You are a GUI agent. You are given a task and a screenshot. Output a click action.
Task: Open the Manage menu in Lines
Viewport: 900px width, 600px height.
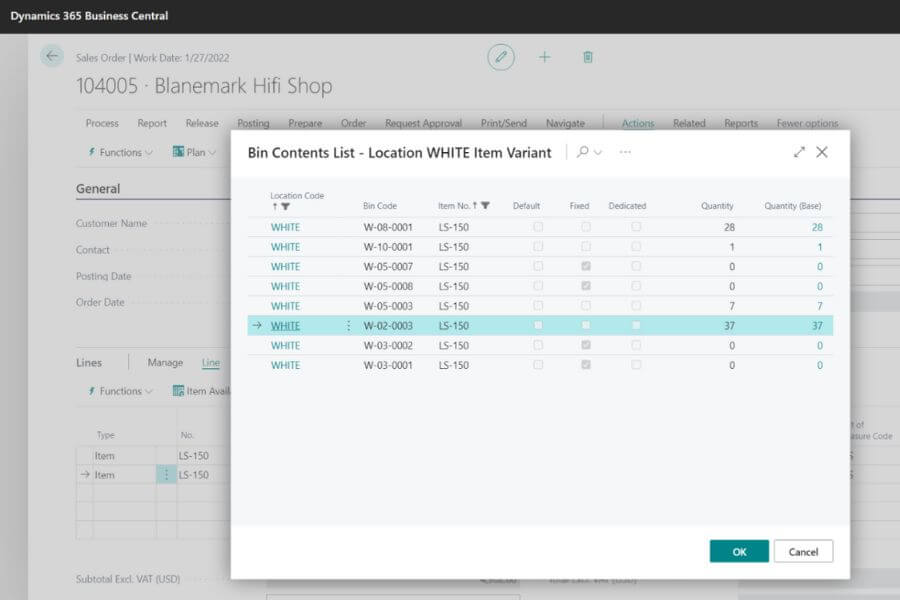click(165, 362)
